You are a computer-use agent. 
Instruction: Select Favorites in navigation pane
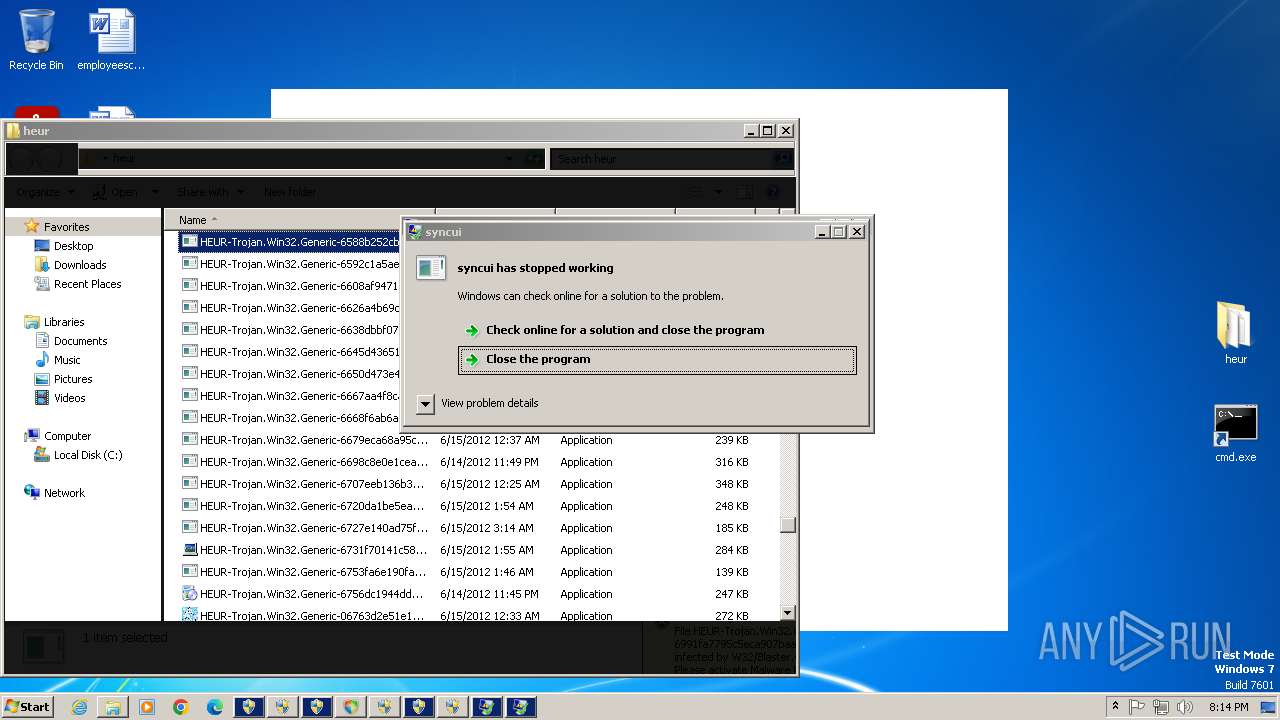point(66,227)
